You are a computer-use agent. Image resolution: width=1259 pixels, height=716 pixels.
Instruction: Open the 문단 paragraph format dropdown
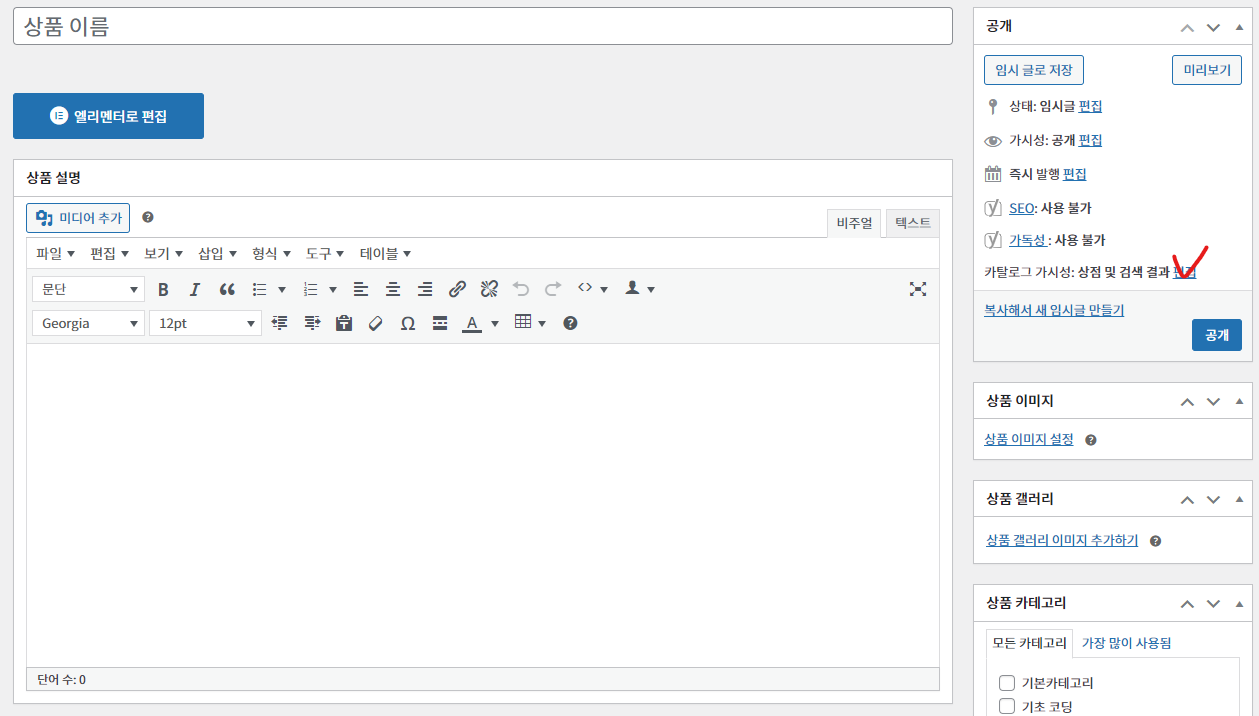(x=88, y=290)
